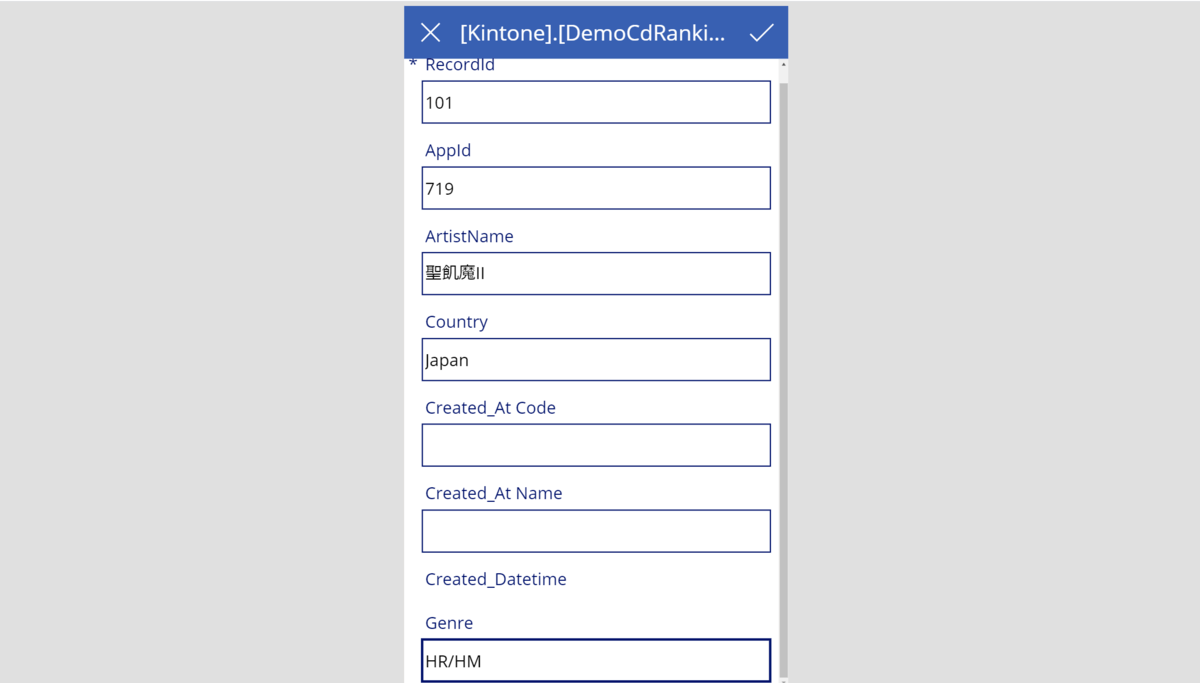Image resolution: width=1200 pixels, height=683 pixels.
Task: Select the Genre label text
Action: click(449, 623)
